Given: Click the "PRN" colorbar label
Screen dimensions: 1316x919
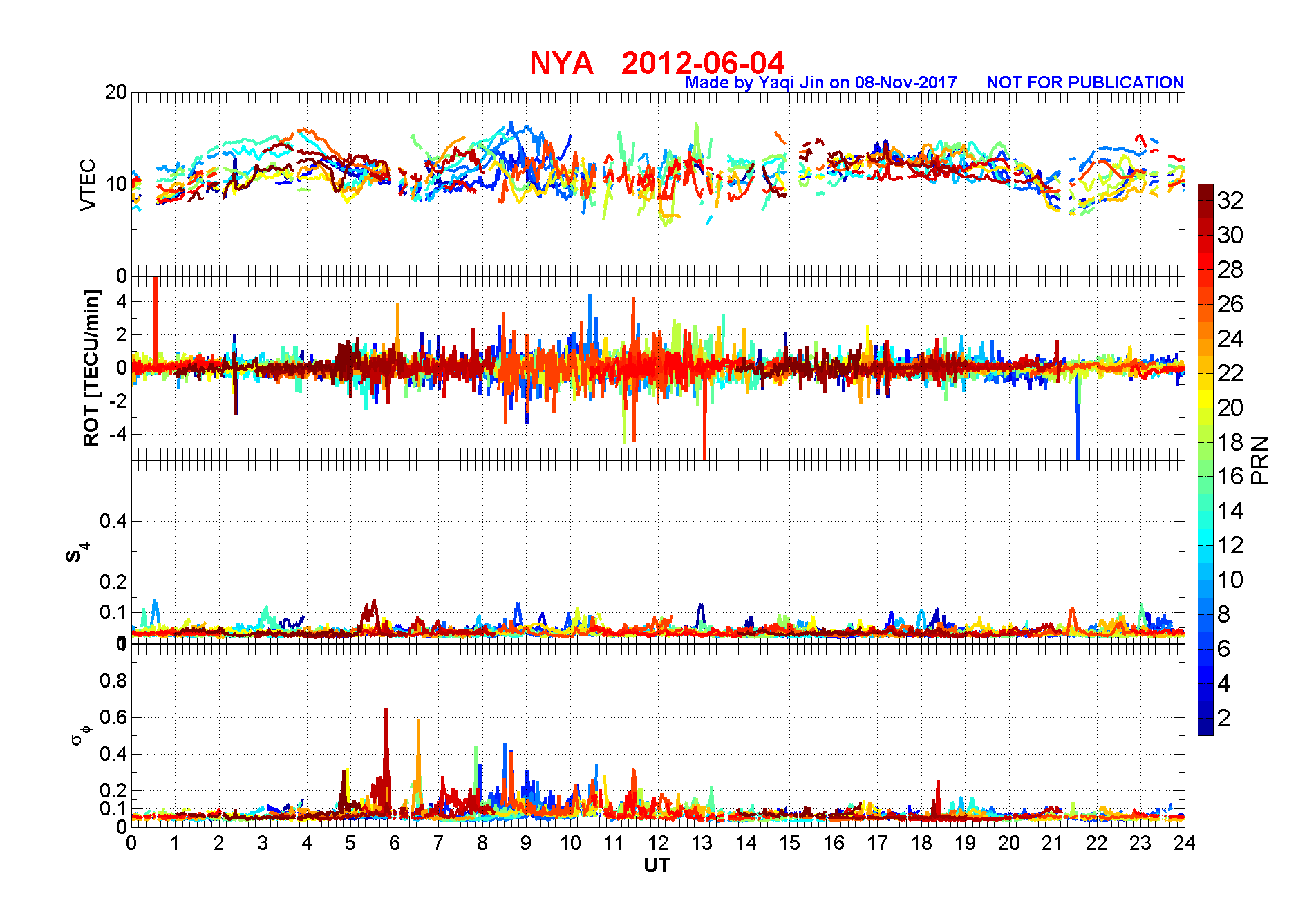Looking at the screenshot, I should [x=1261, y=460].
